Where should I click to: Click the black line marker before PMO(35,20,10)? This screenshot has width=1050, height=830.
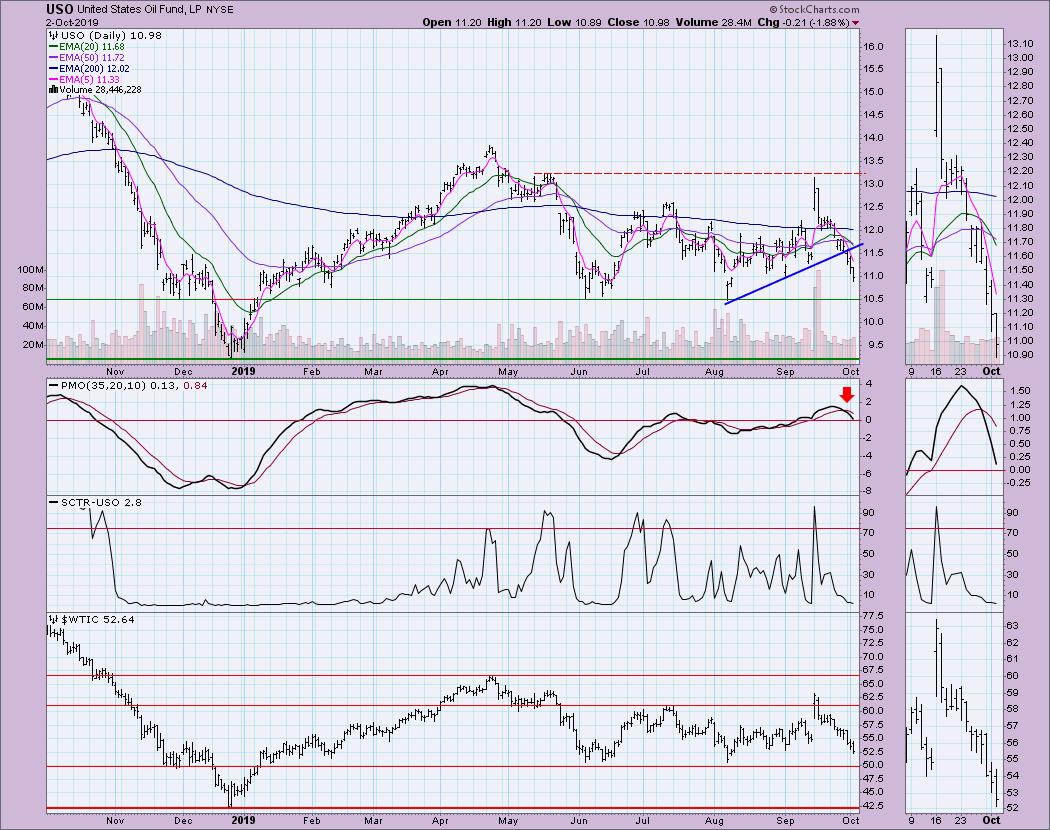[54, 385]
